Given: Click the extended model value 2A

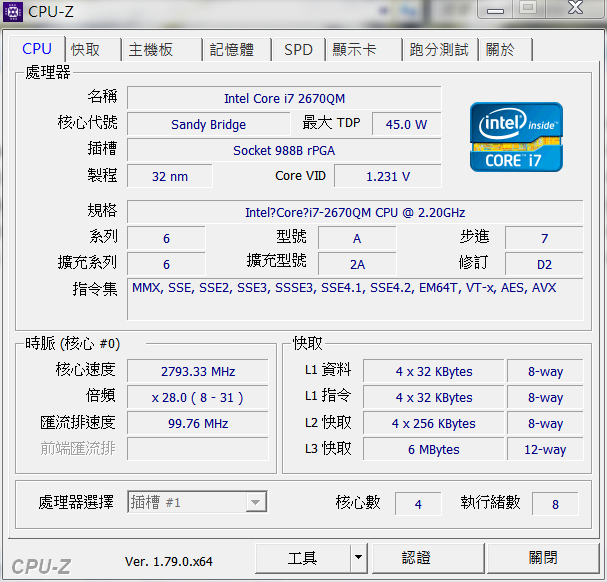Looking at the screenshot, I should click(357, 264).
